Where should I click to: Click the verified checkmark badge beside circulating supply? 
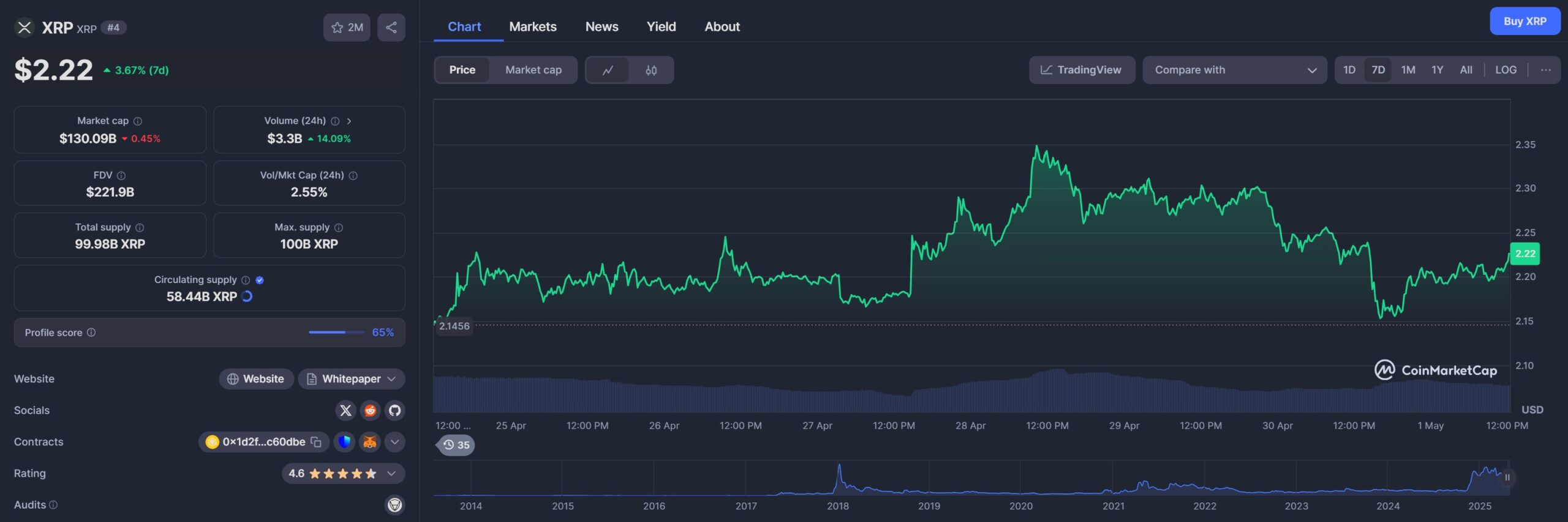click(260, 280)
